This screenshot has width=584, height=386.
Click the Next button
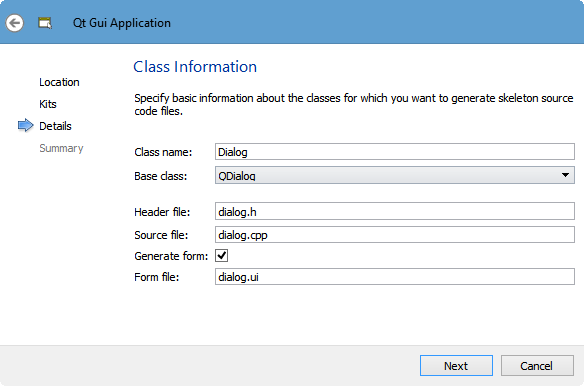point(456,366)
